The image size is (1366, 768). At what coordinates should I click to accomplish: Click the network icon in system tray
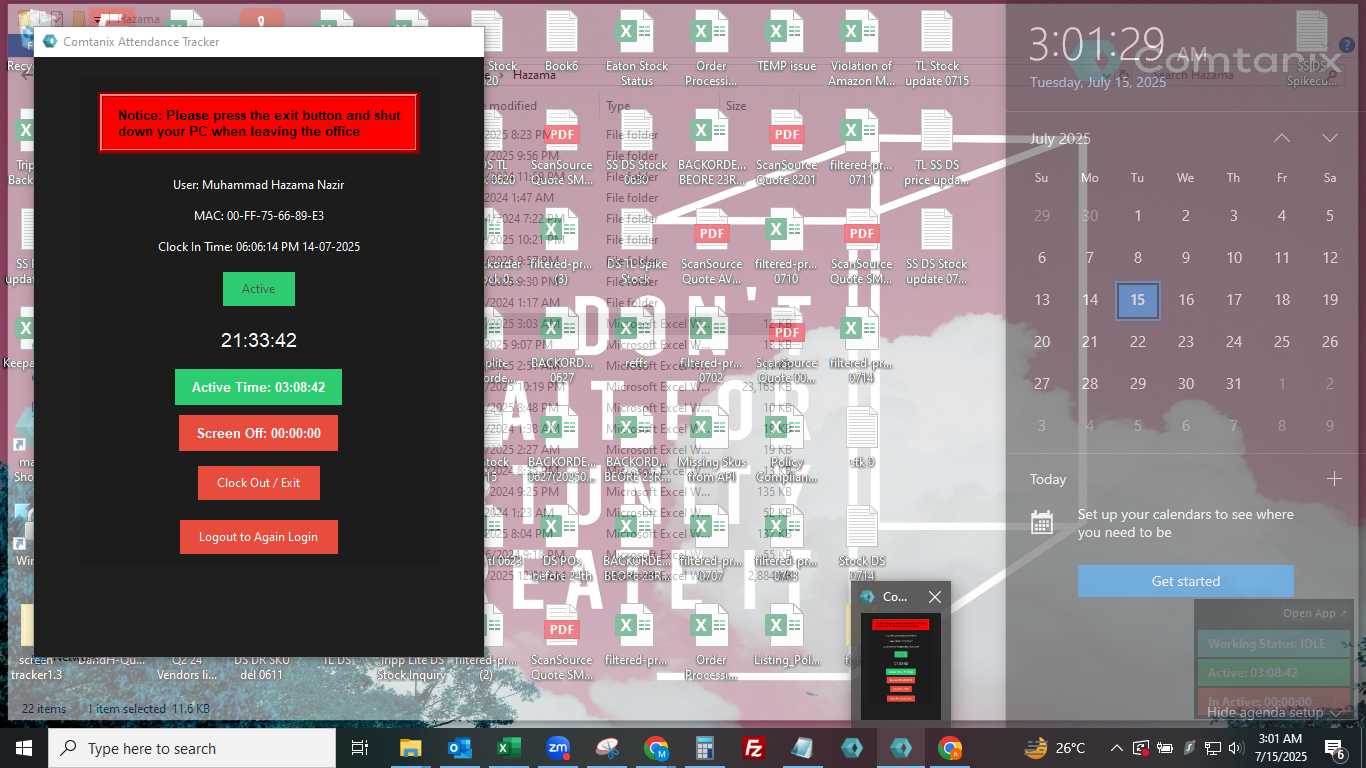1212,748
